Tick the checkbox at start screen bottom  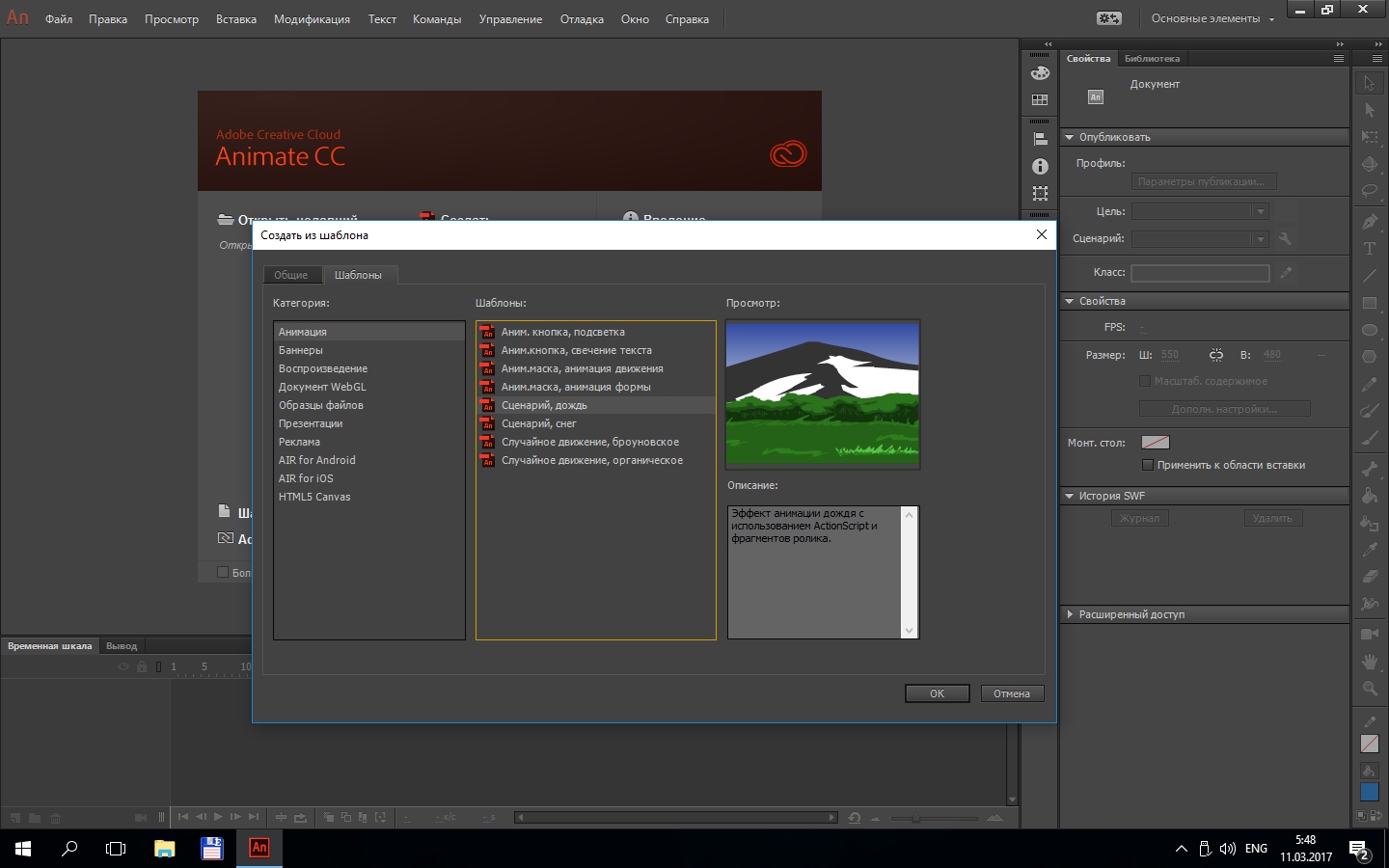point(223,572)
